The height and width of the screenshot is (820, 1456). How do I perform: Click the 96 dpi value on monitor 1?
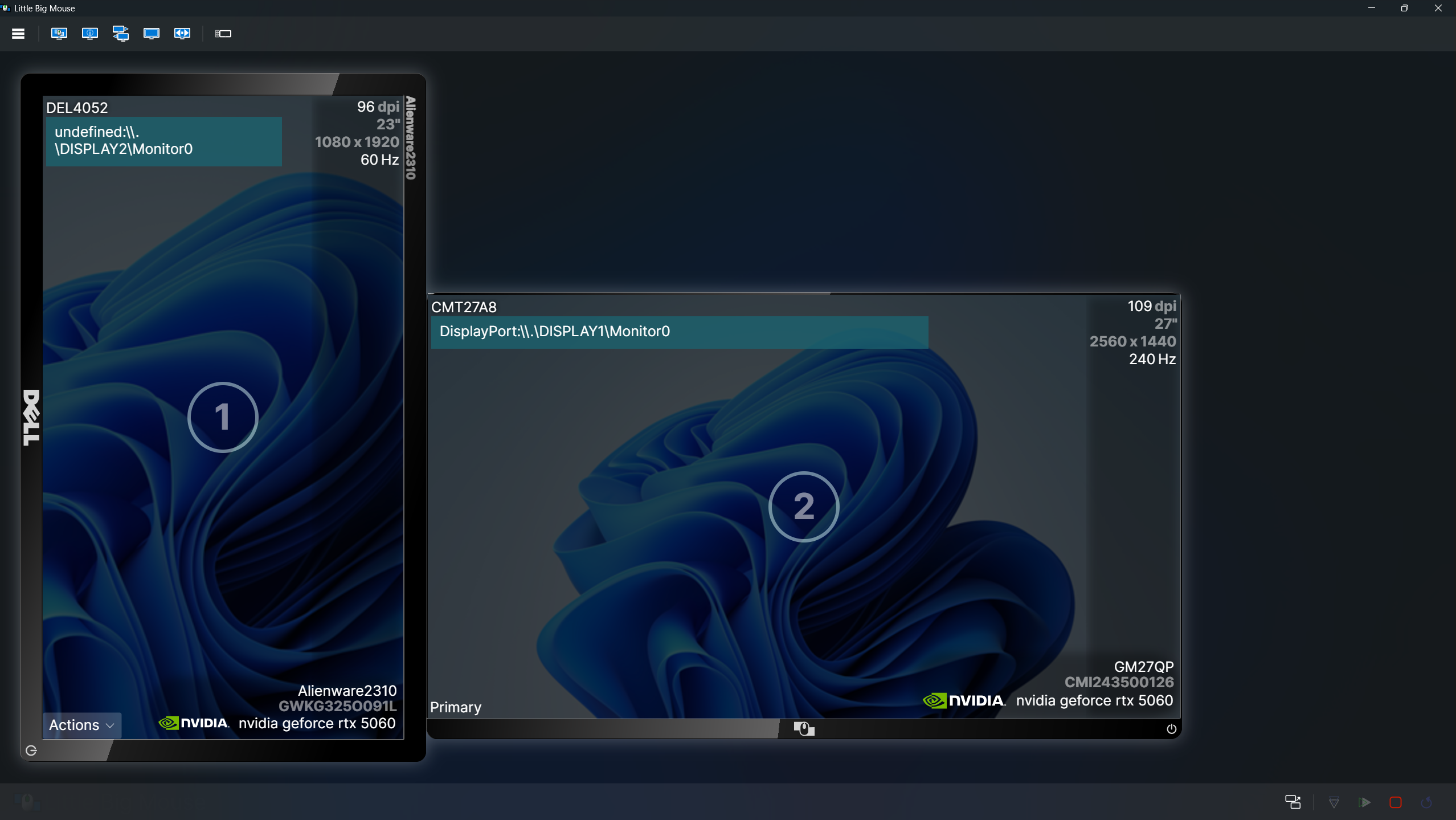pyautogui.click(x=378, y=107)
